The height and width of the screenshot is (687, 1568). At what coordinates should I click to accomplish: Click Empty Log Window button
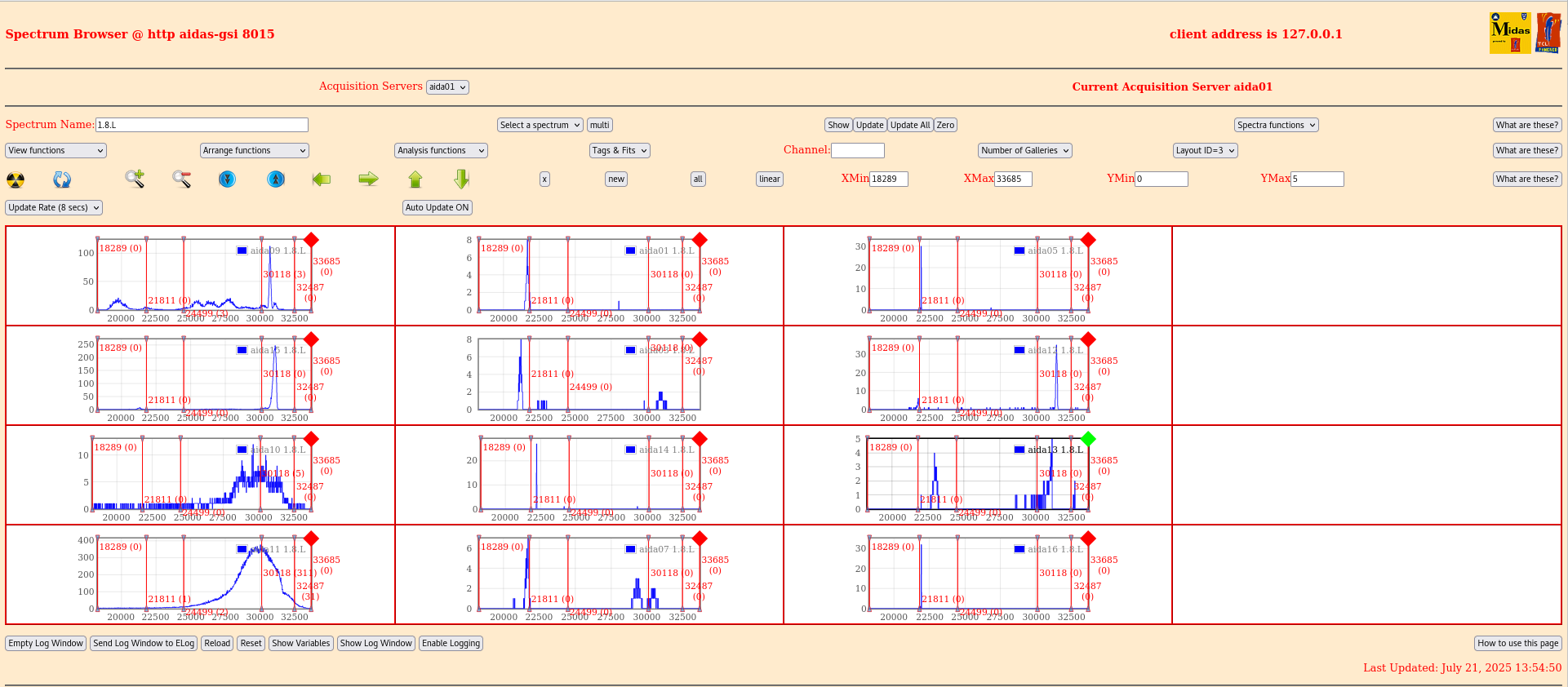click(x=46, y=644)
